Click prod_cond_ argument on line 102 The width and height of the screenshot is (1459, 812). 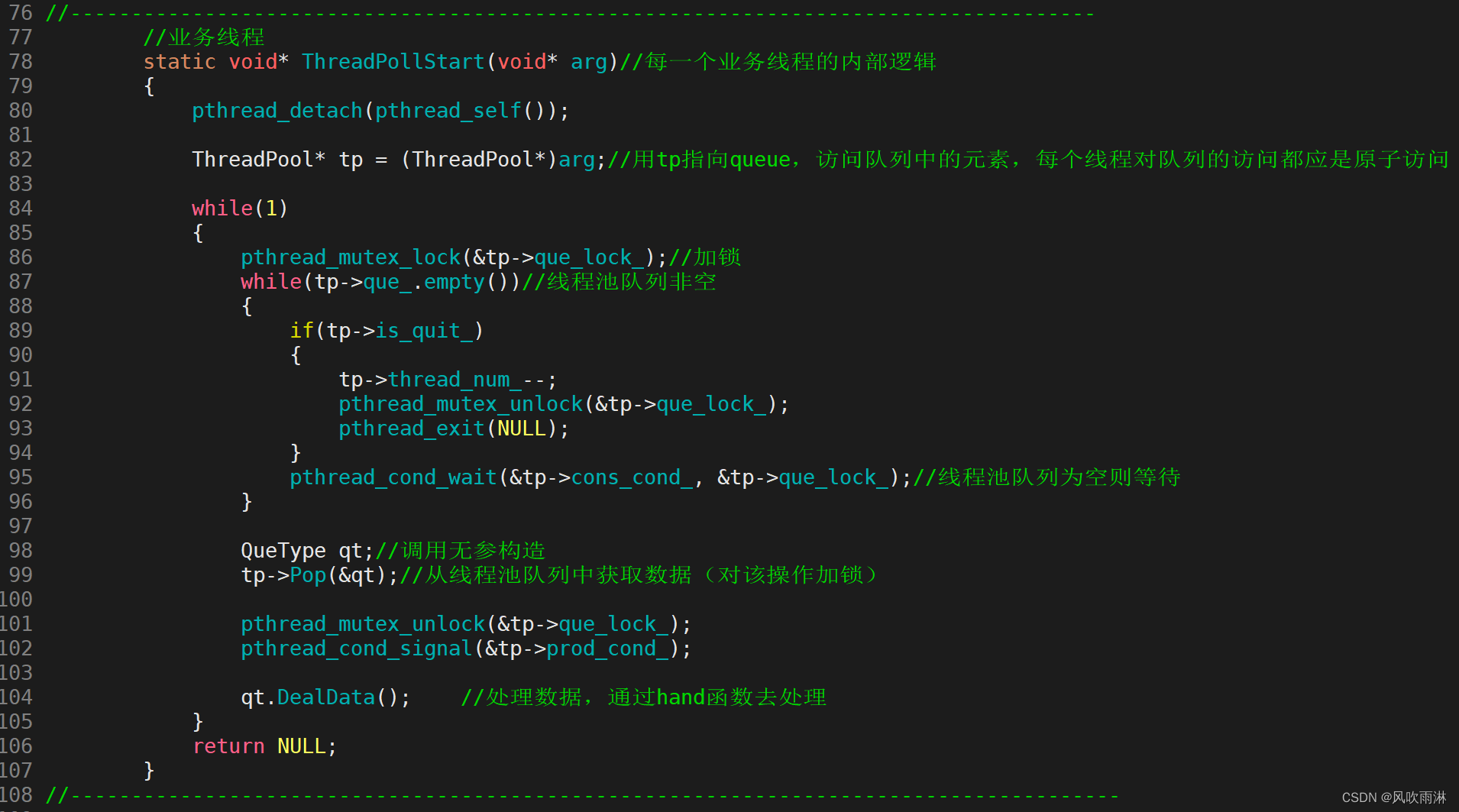[607, 649]
